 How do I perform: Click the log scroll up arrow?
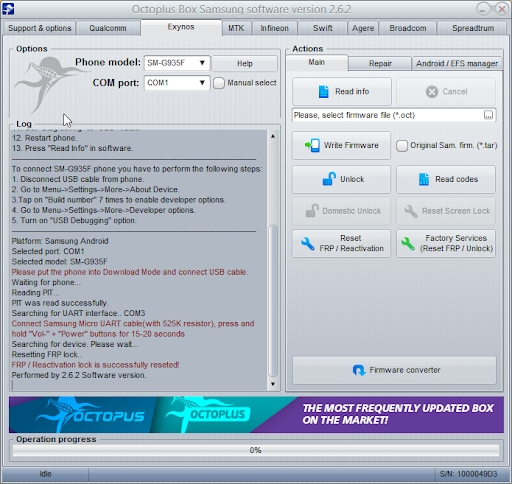coord(273,136)
